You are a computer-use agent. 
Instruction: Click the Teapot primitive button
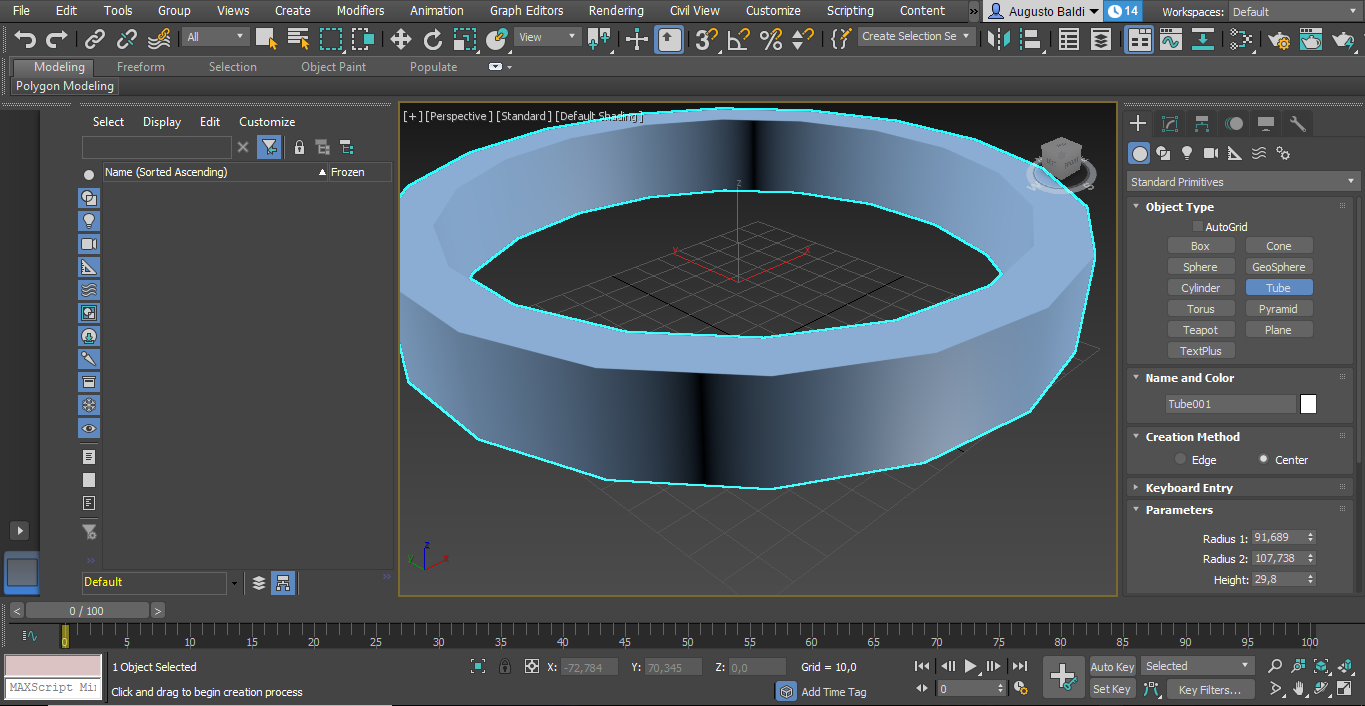(x=1200, y=330)
